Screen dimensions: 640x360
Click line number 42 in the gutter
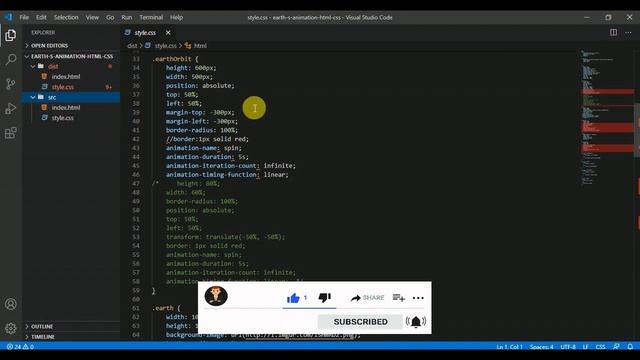coord(136,139)
